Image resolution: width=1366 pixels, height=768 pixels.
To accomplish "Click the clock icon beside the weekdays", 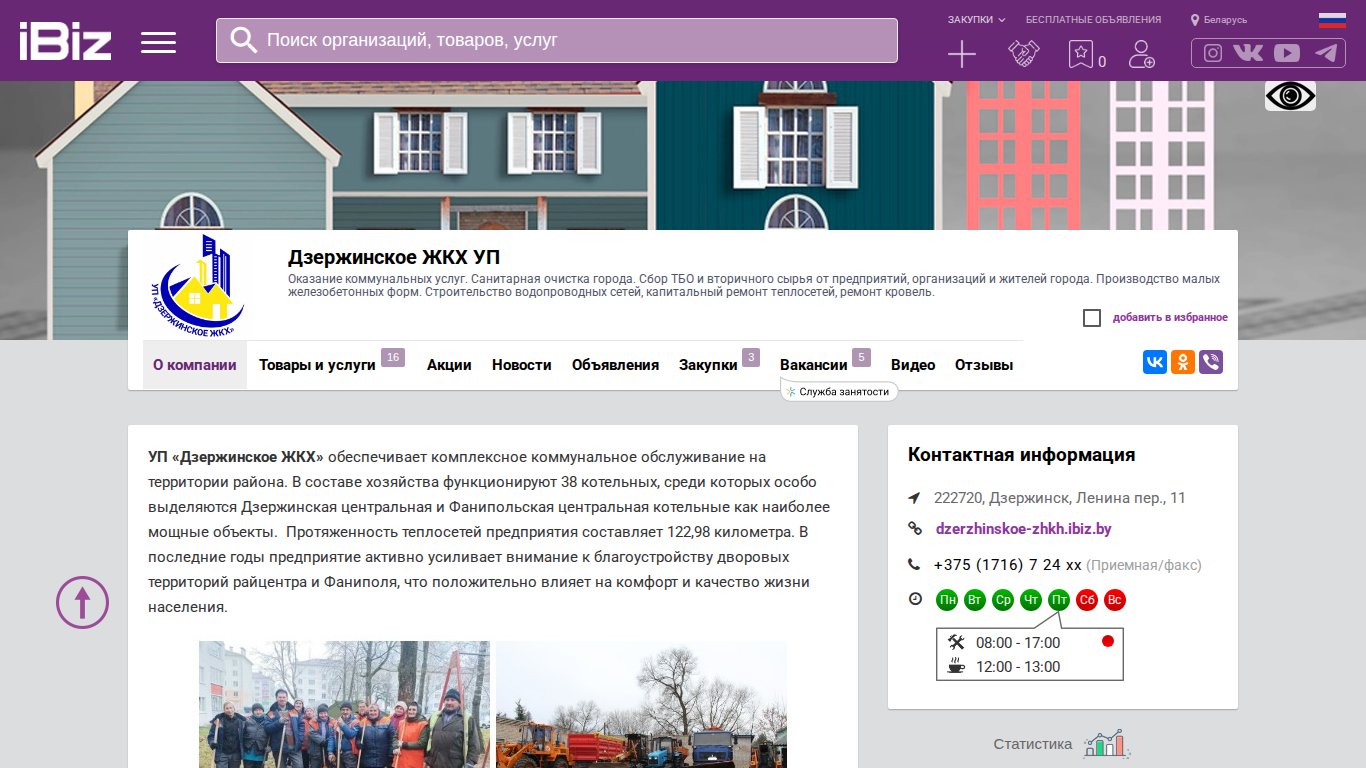I will point(914,599).
